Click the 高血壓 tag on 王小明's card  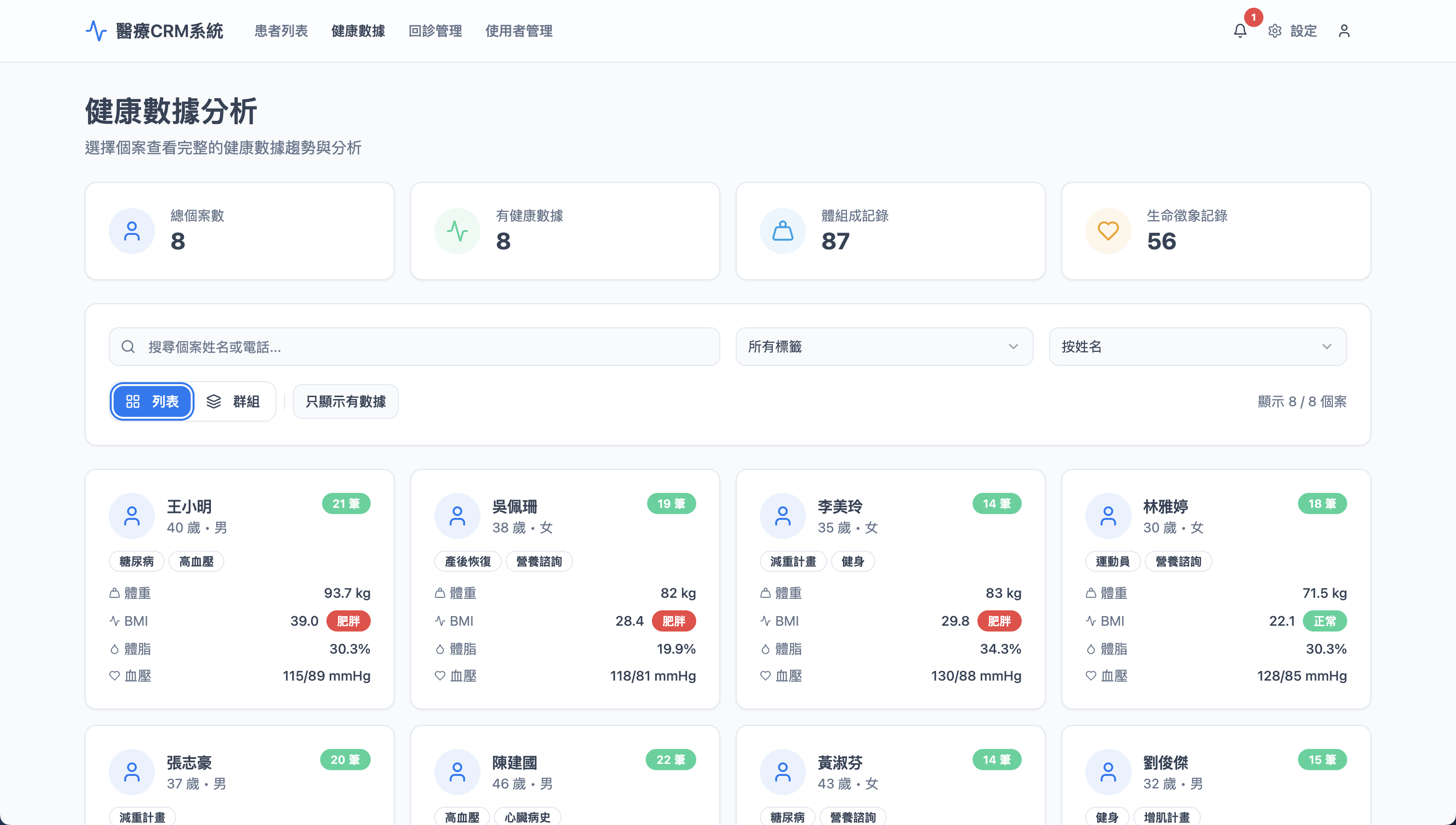(x=196, y=561)
